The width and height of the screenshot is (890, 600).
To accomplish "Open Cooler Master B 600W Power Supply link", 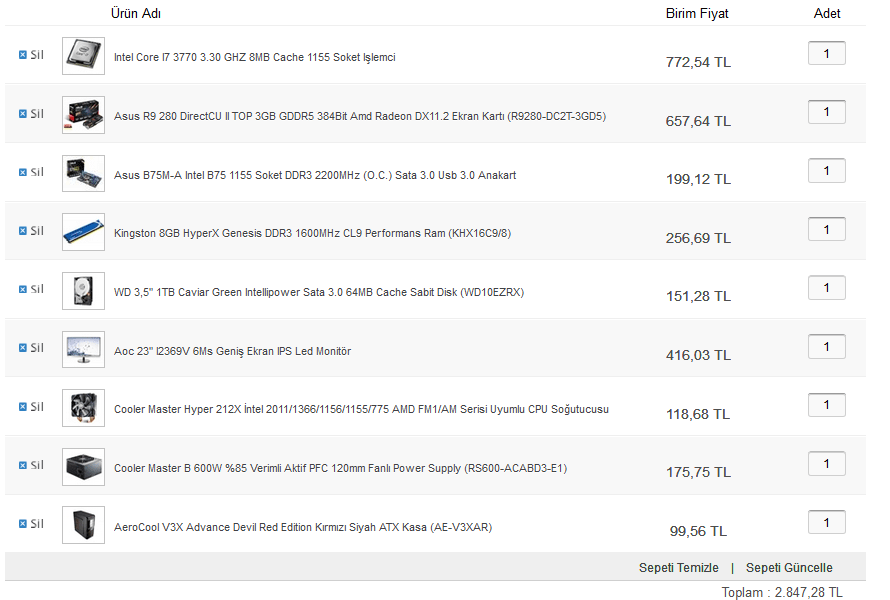I will pyautogui.click(x=341, y=468).
